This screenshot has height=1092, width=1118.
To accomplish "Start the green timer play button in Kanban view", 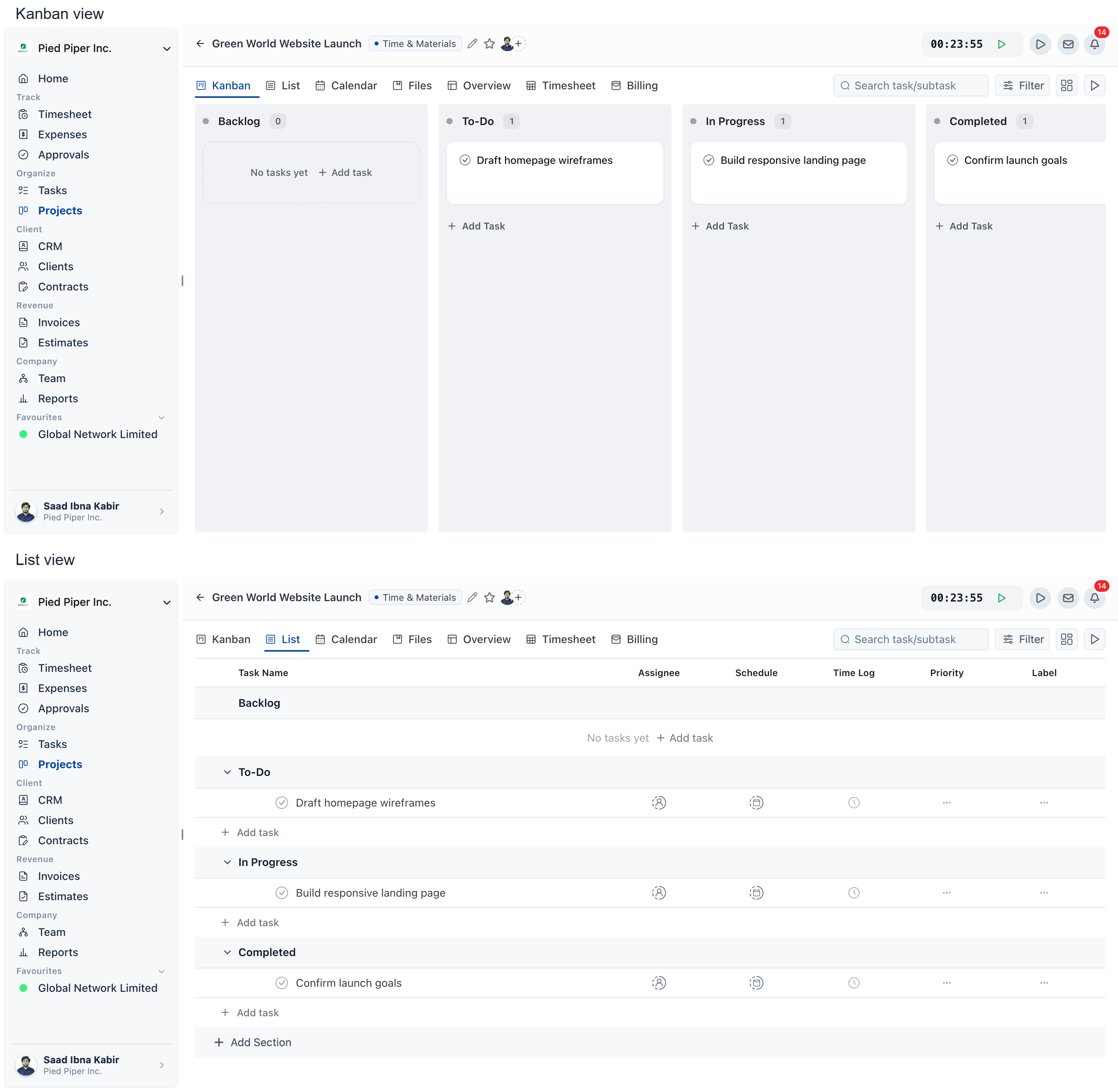I will point(1001,44).
